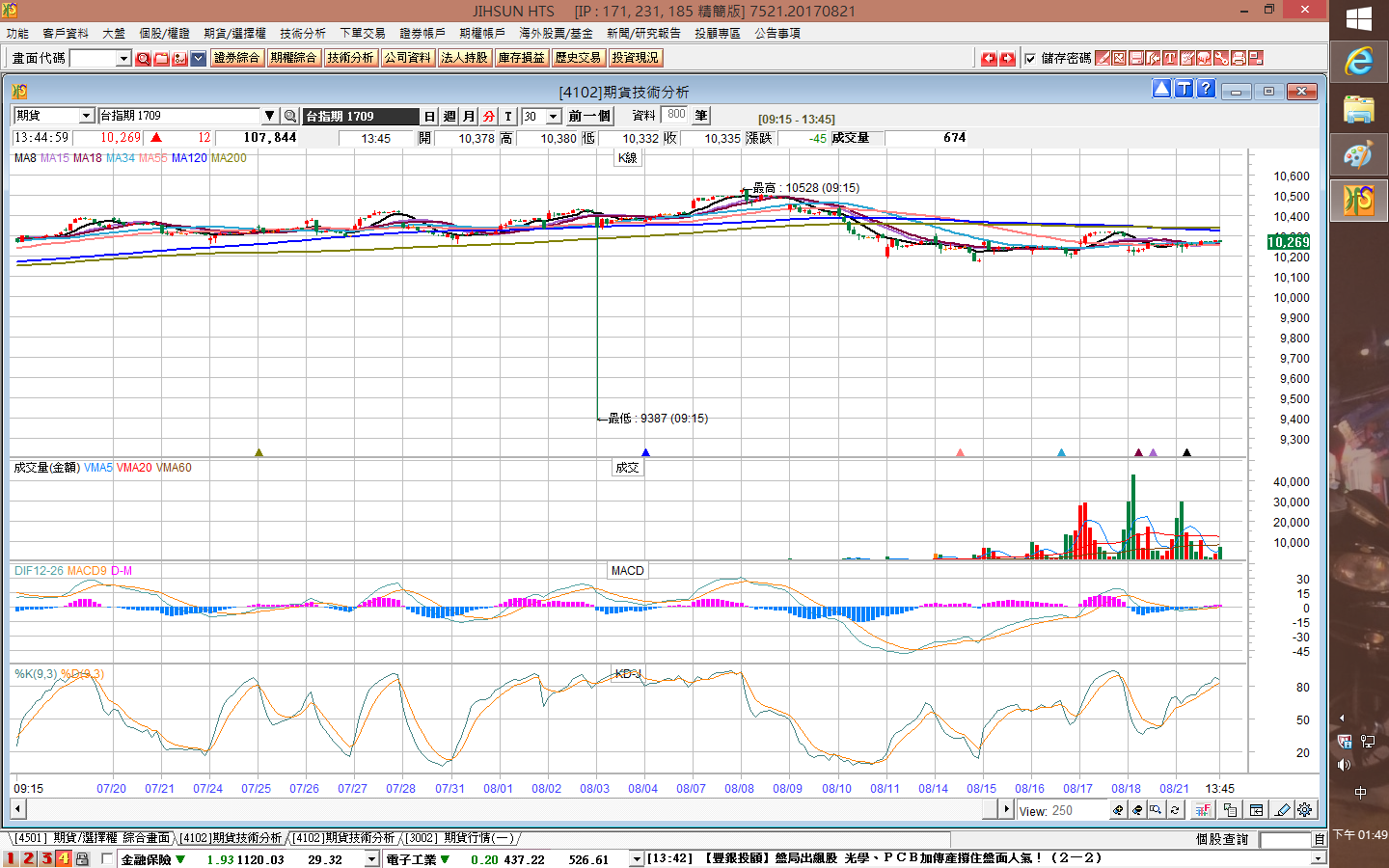
Task: Click the refresh icon next to View field
Action: tap(1175, 810)
